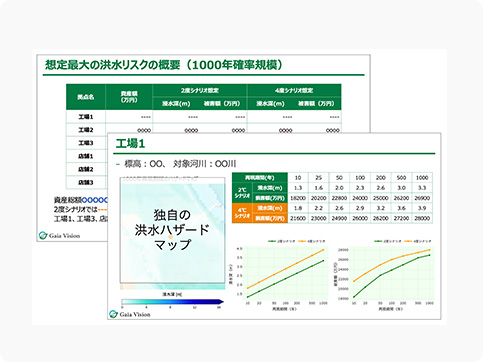Click 4℃ damage value 27200

coord(401,218)
